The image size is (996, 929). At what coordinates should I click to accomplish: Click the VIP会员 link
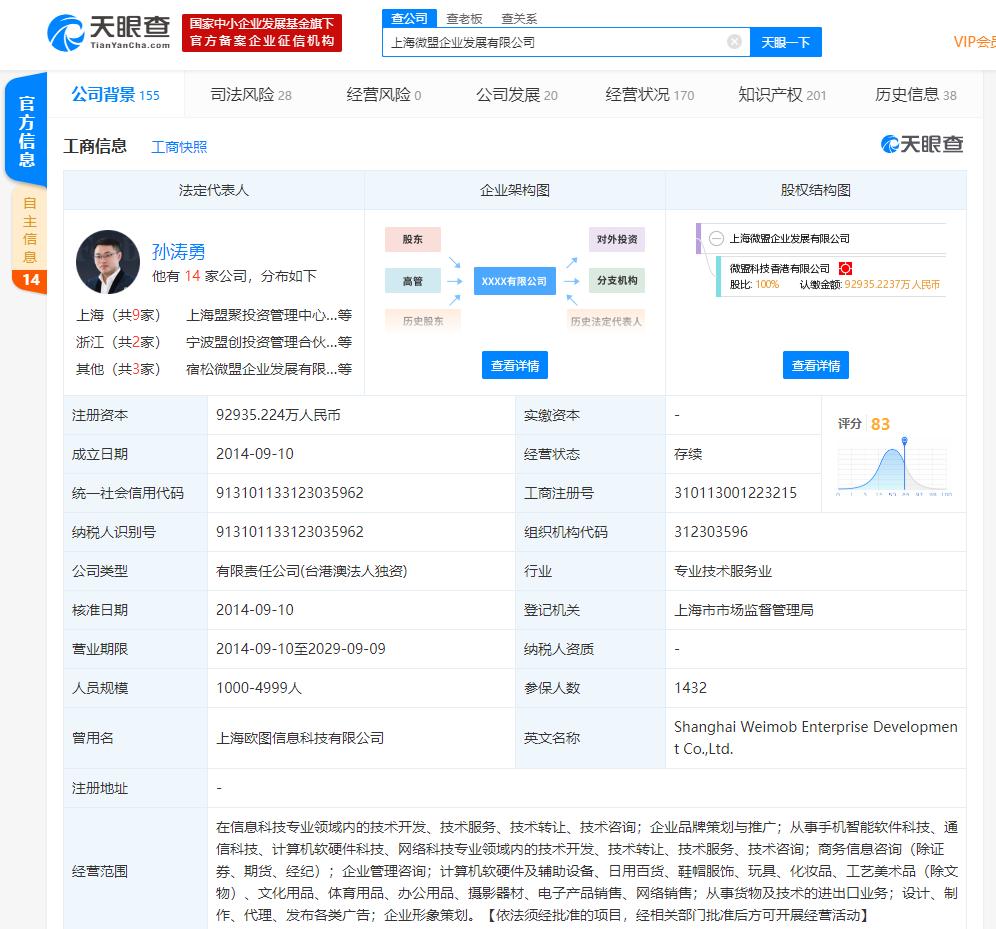(974, 42)
